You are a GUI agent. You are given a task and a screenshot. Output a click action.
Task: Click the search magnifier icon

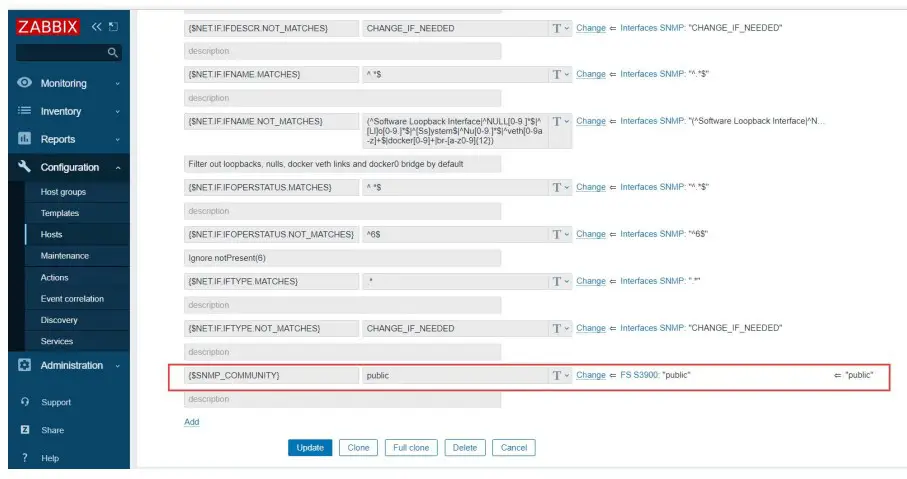[x=113, y=53]
